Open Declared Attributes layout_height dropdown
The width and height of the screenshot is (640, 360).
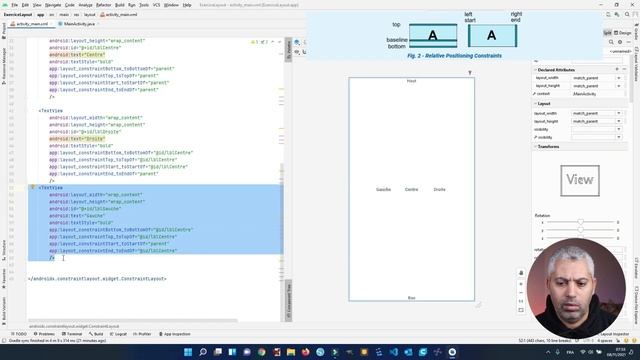point(619,86)
